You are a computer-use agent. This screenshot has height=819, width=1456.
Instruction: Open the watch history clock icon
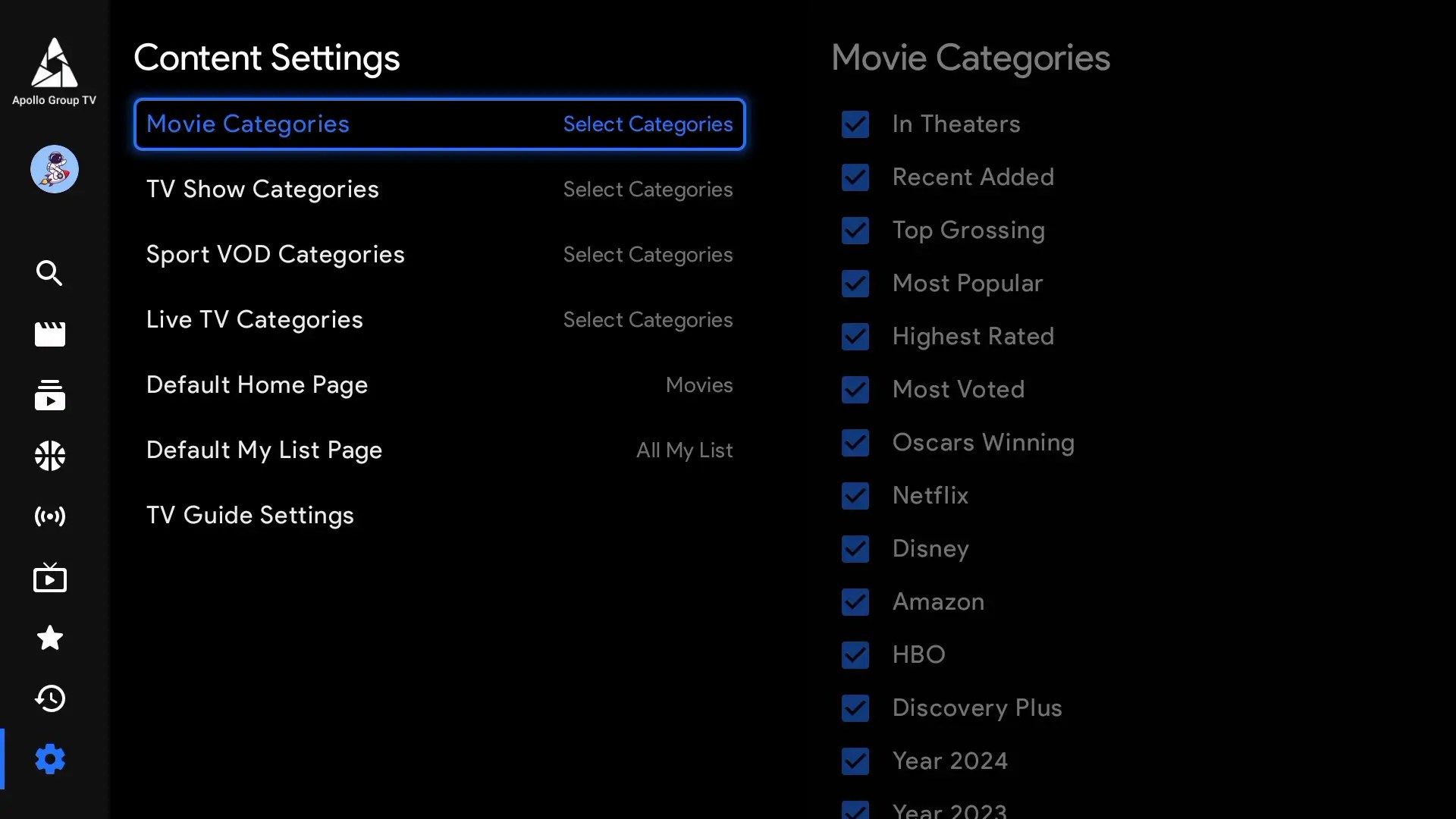(x=50, y=698)
